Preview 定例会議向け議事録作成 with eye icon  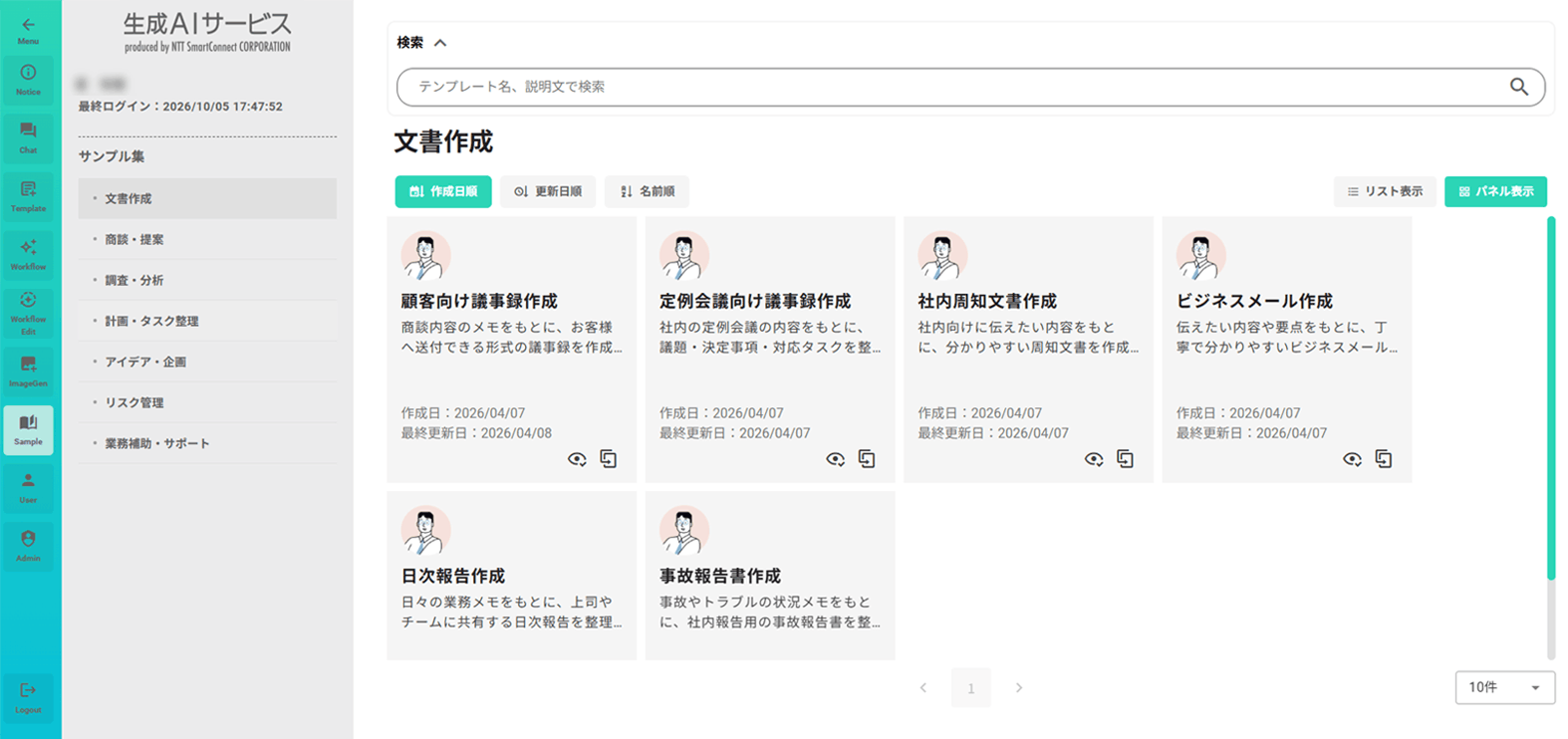835,459
